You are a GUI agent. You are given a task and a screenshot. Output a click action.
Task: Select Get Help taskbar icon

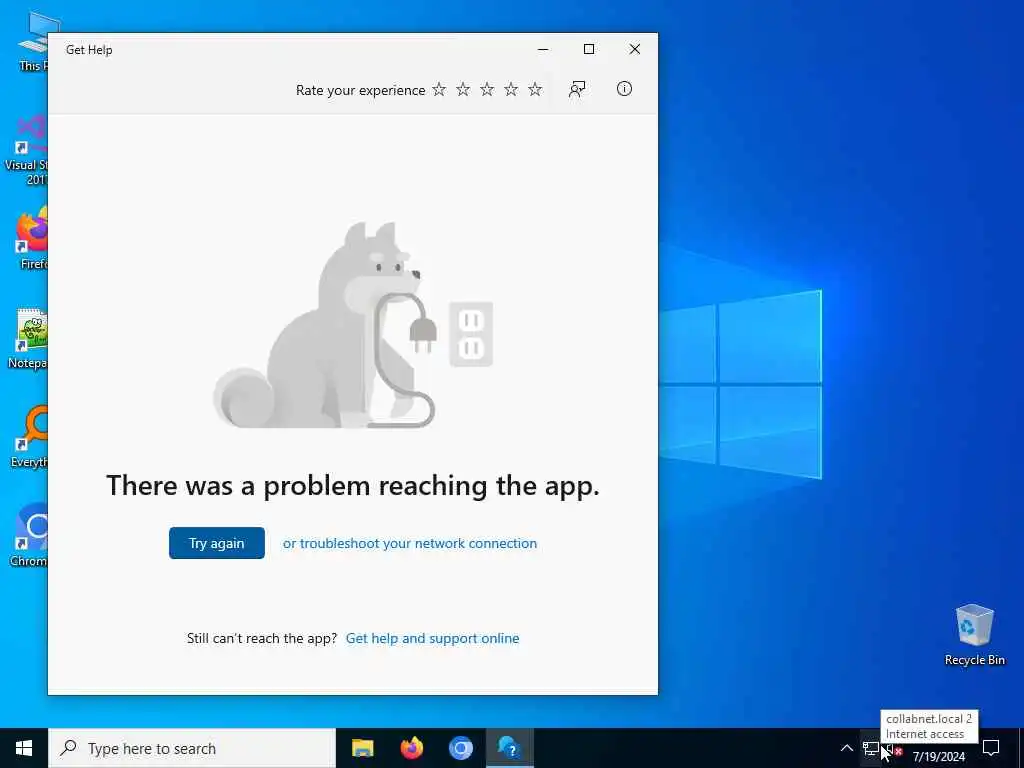510,748
